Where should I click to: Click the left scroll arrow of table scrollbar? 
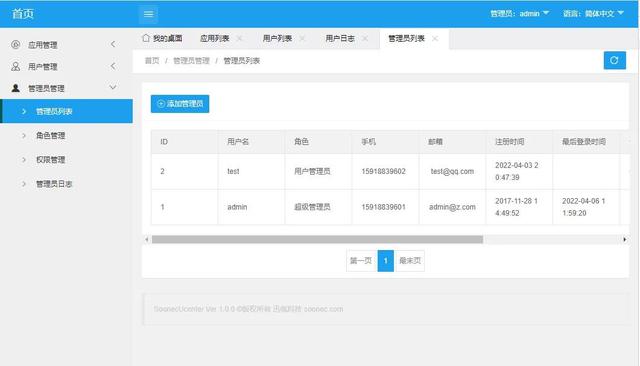pos(147,240)
